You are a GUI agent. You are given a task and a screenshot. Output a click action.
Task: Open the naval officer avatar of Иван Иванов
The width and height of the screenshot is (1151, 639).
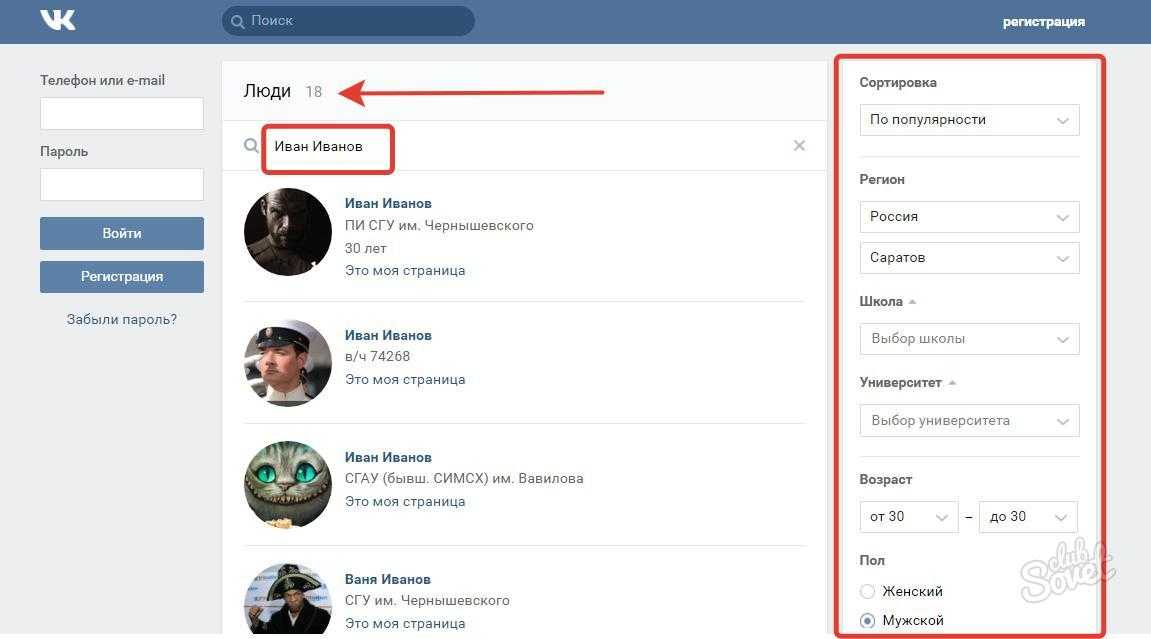click(x=288, y=362)
